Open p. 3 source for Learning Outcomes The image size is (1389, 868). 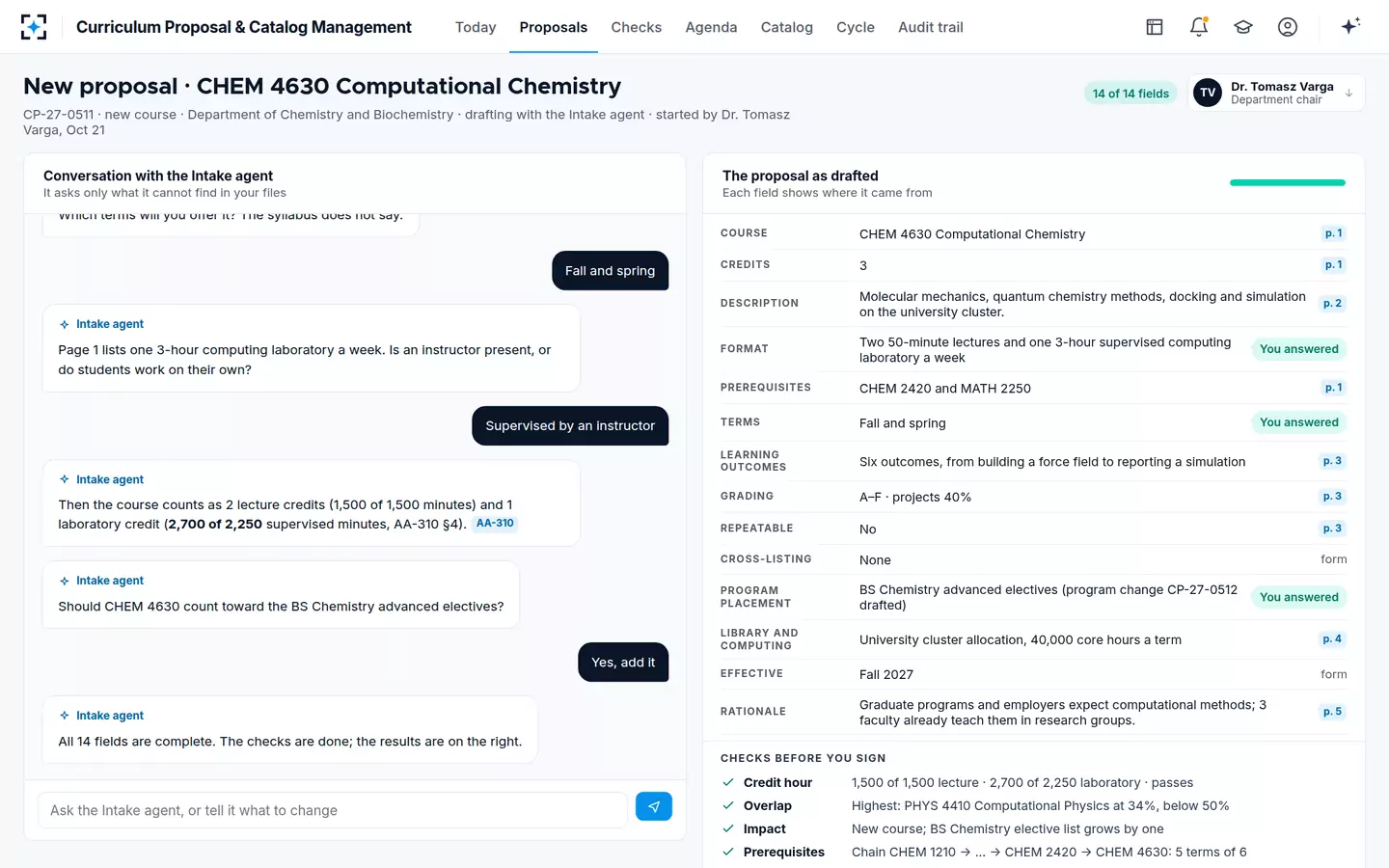1332,461
